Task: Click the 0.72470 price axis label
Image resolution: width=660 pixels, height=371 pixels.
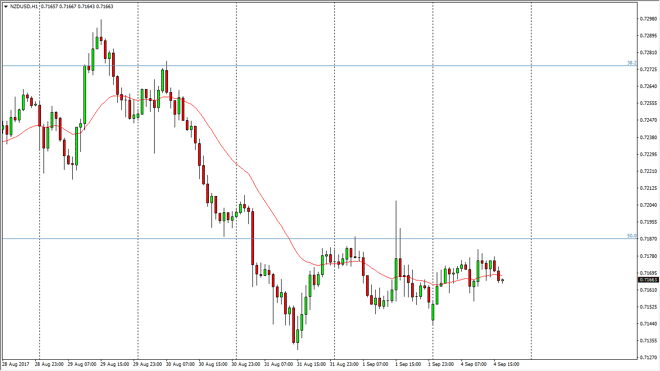Action: tap(648, 120)
